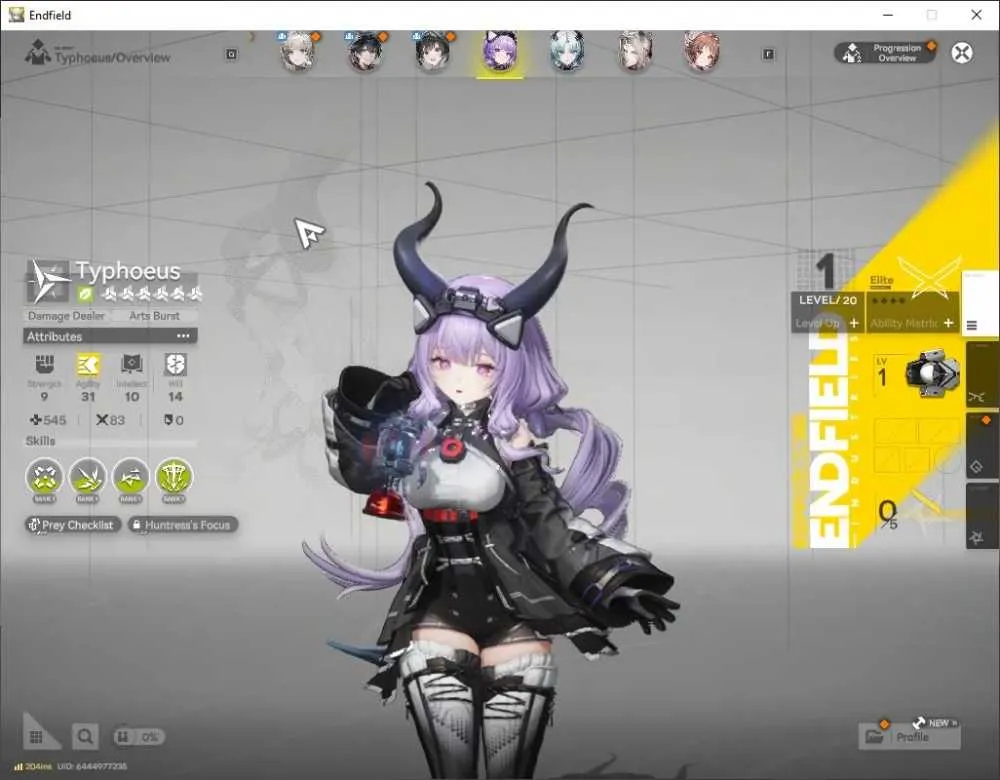
Task: Click the Ability Matrix plus button
Action: [948, 323]
